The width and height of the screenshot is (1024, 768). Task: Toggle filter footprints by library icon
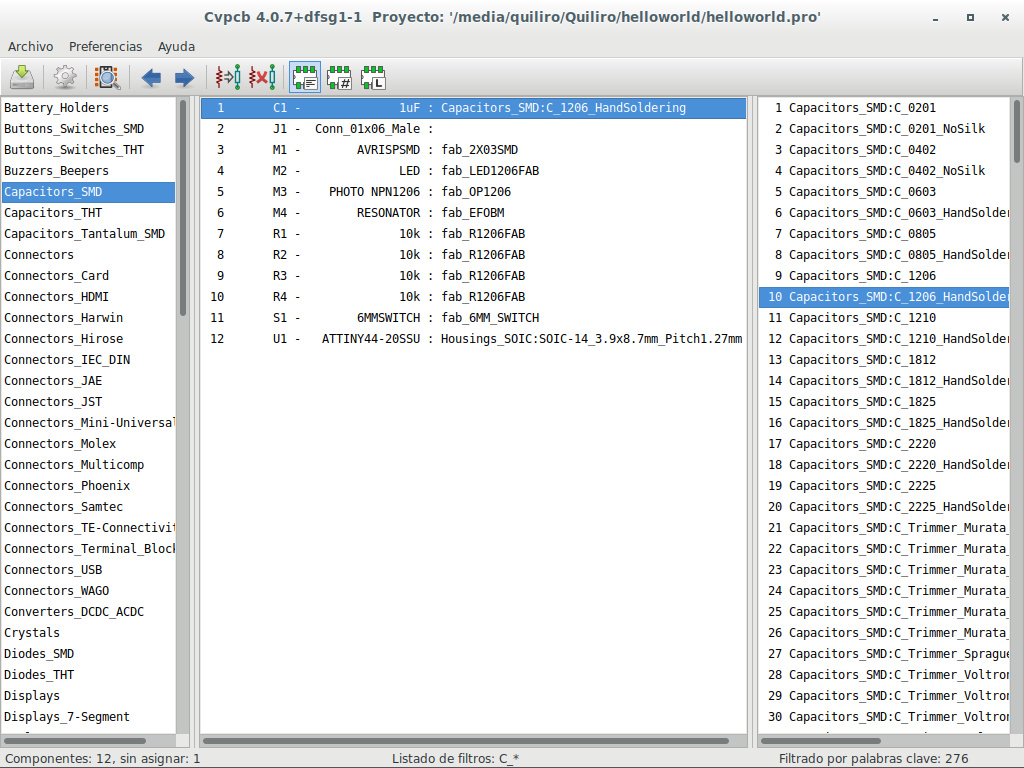(x=373, y=78)
